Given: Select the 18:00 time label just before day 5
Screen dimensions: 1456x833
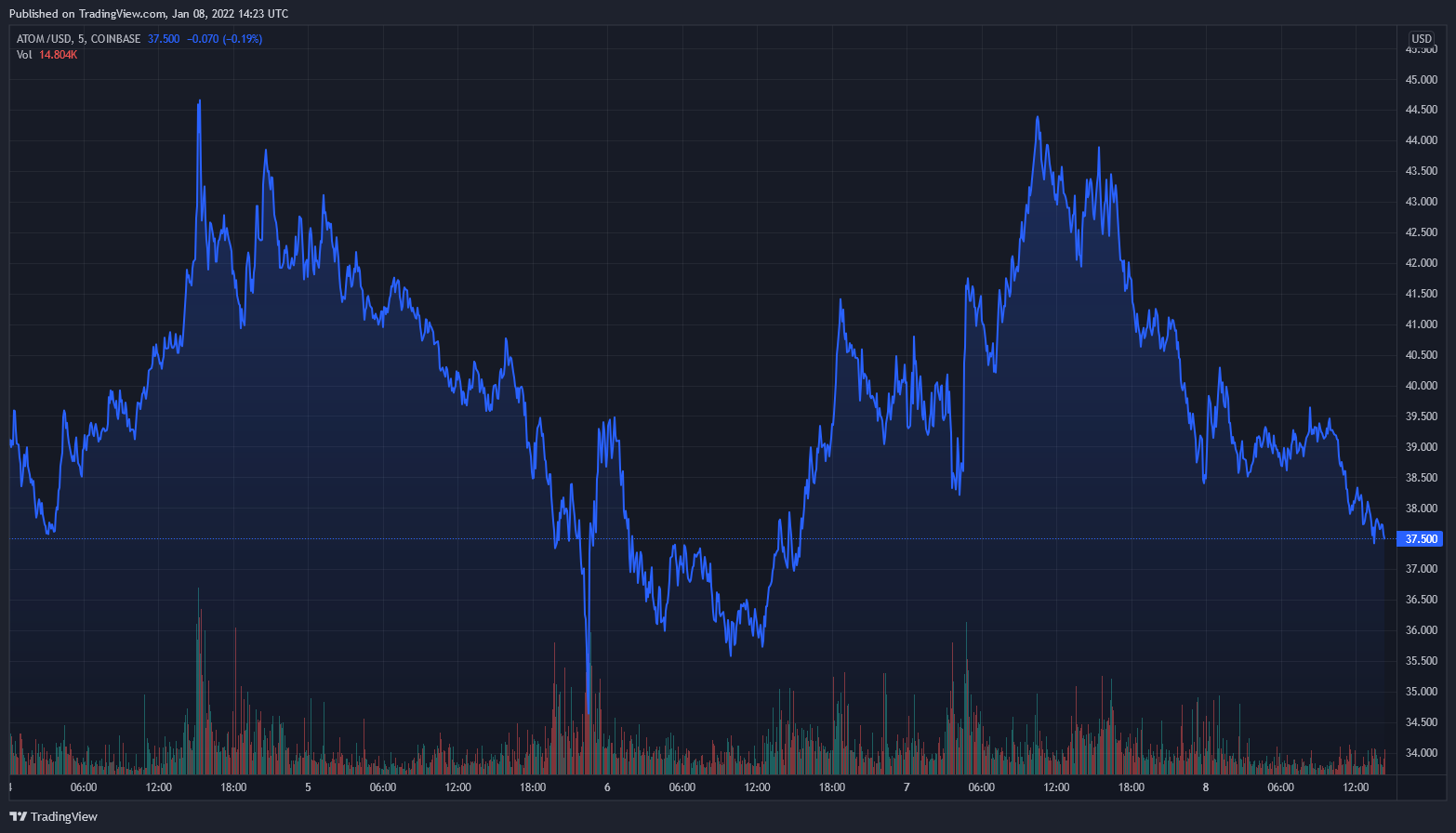Looking at the screenshot, I should [233, 787].
